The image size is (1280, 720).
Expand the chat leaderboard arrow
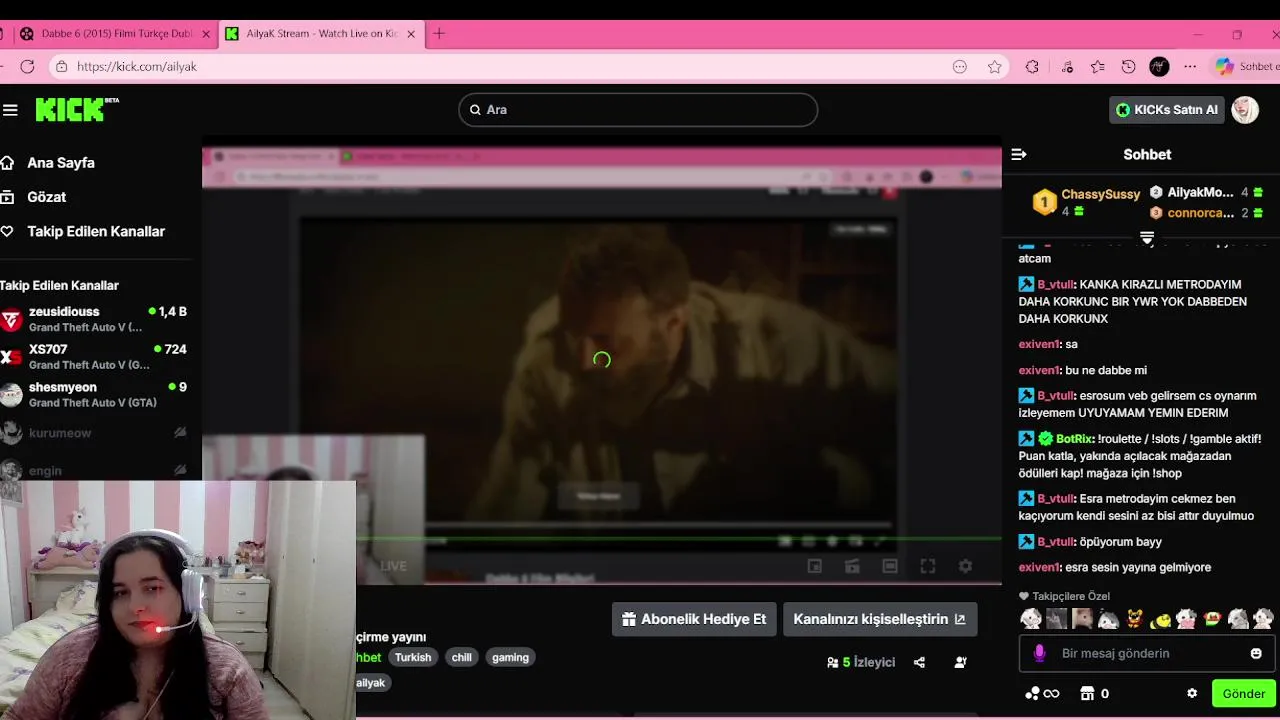[x=1147, y=238]
